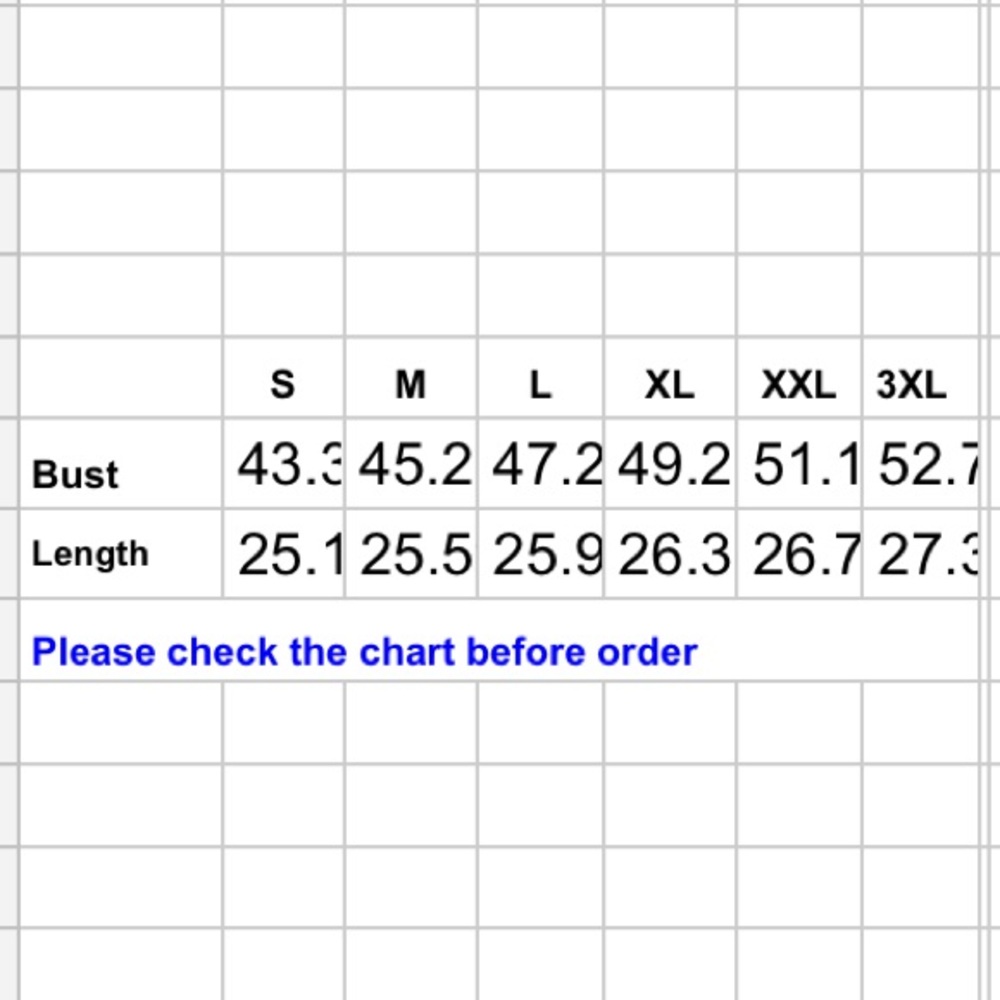
Task: Click Bust value 47.2 for size L
Action: (545, 465)
